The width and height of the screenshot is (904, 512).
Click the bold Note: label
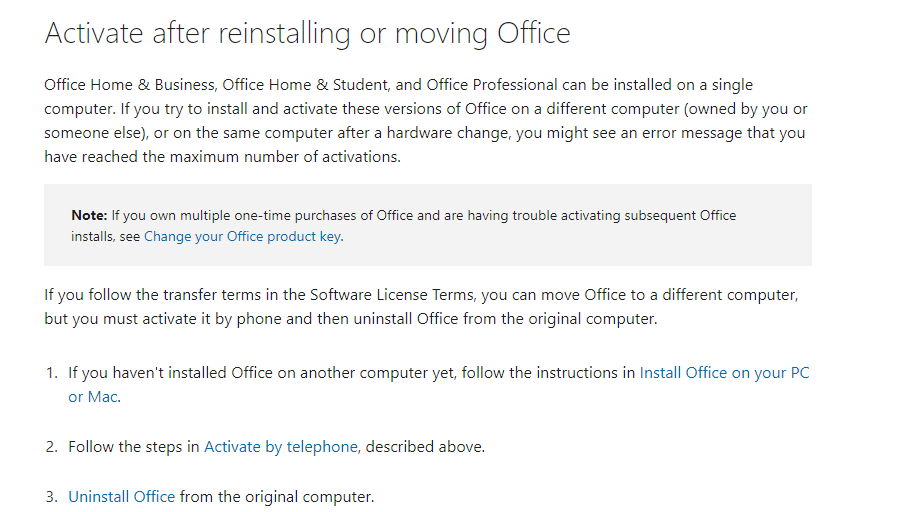click(x=89, y=216)
